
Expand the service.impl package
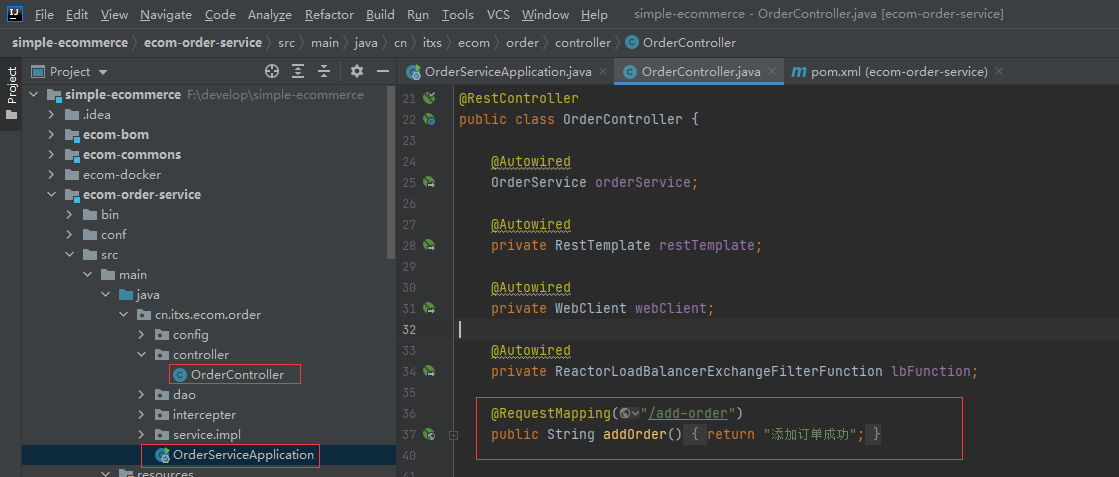click(141, 435)
